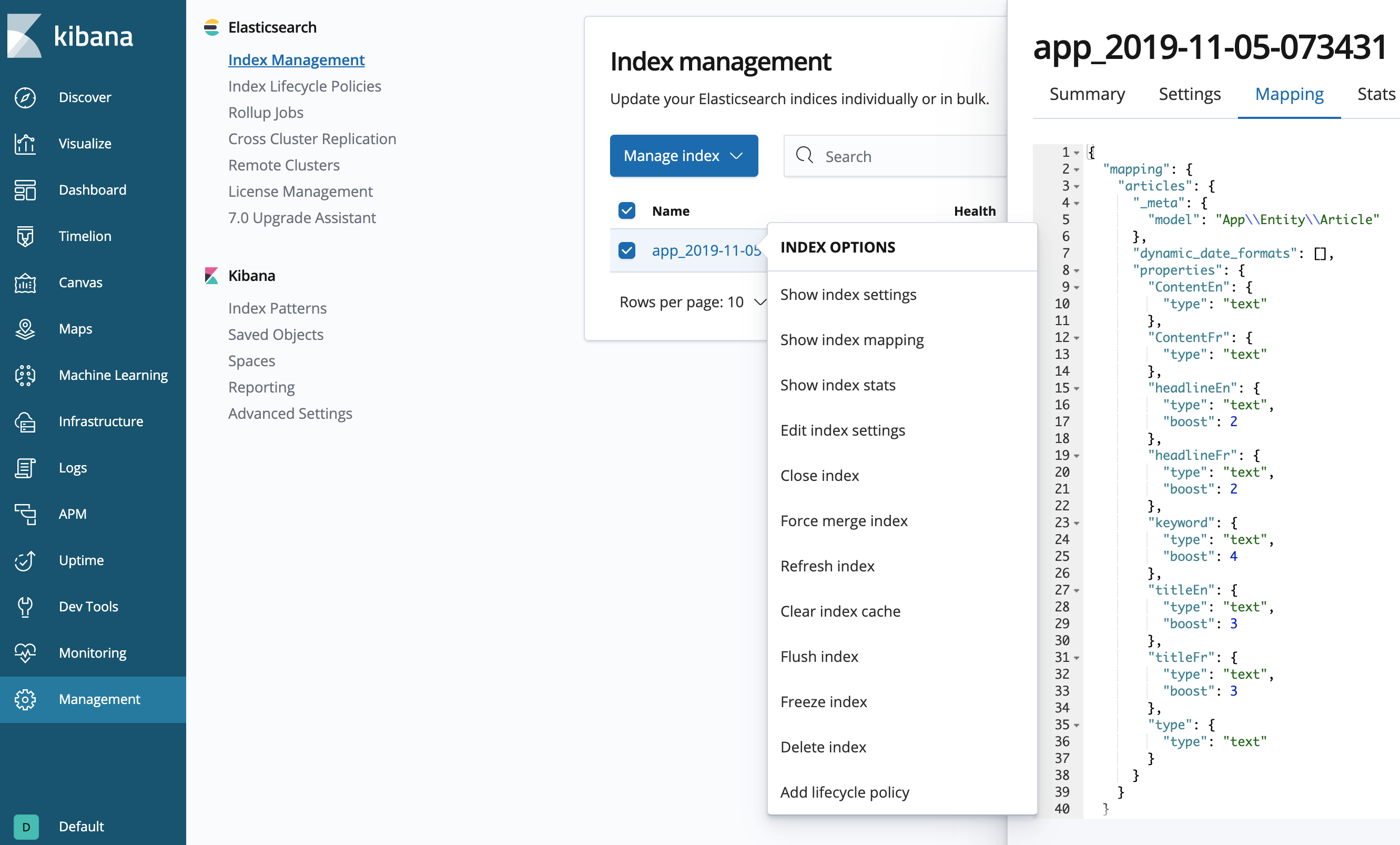Click the Kibana logo icon
Screen dimensions: 1400x845
pyautogui.click(x=24, y=36)
